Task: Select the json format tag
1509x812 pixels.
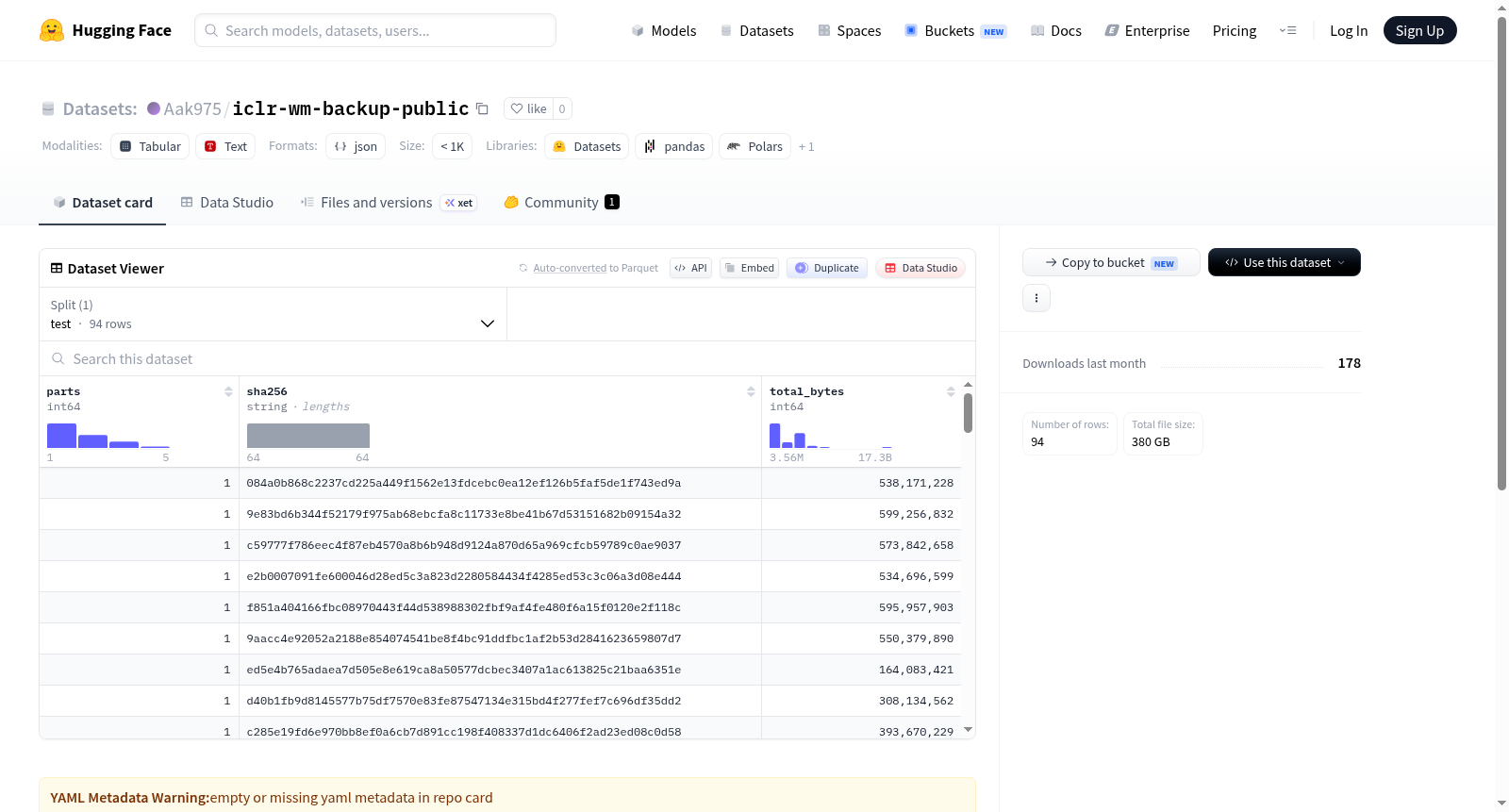Action: (356, 146)
